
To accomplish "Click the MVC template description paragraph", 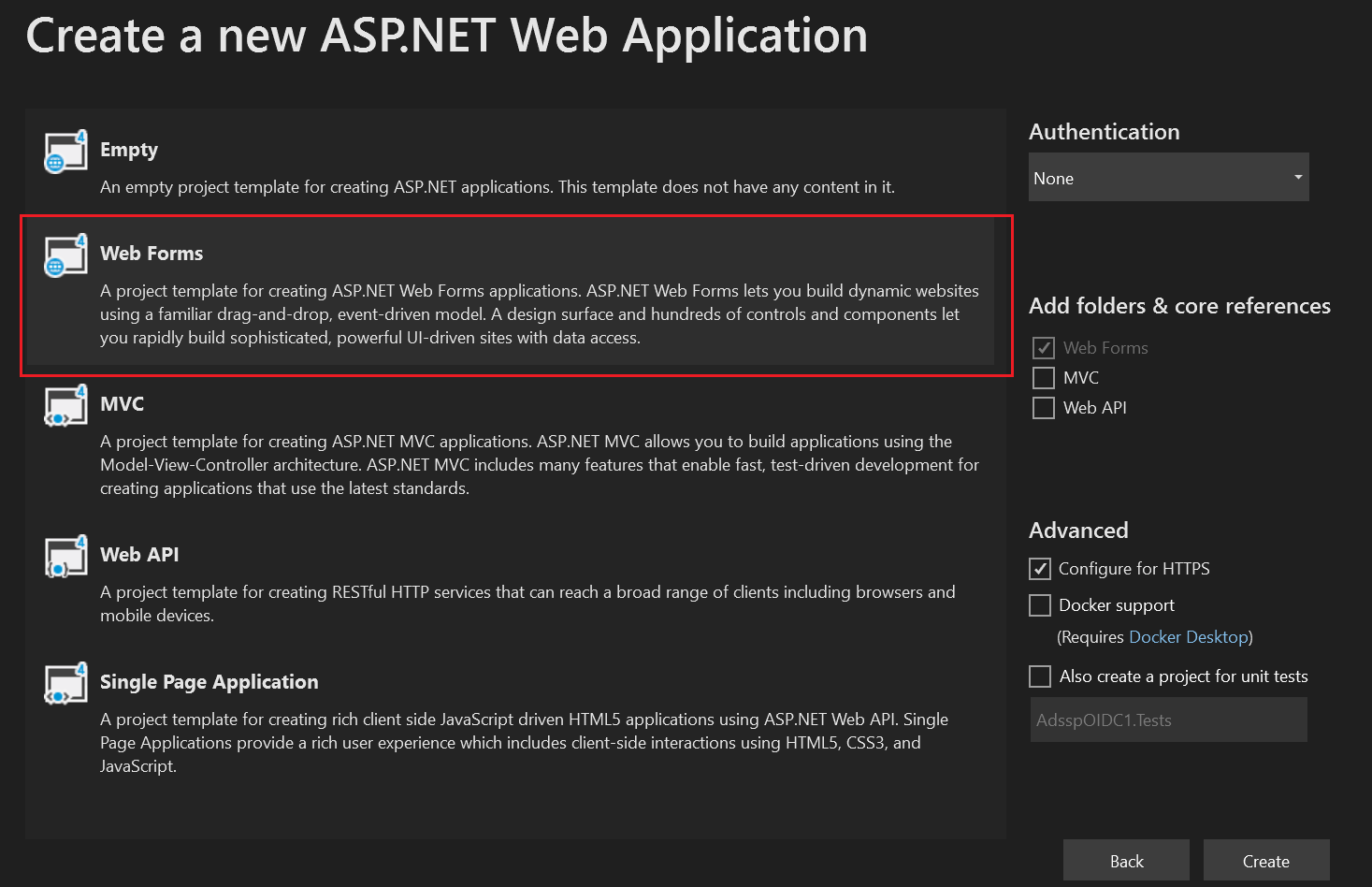I will point(540,465).
